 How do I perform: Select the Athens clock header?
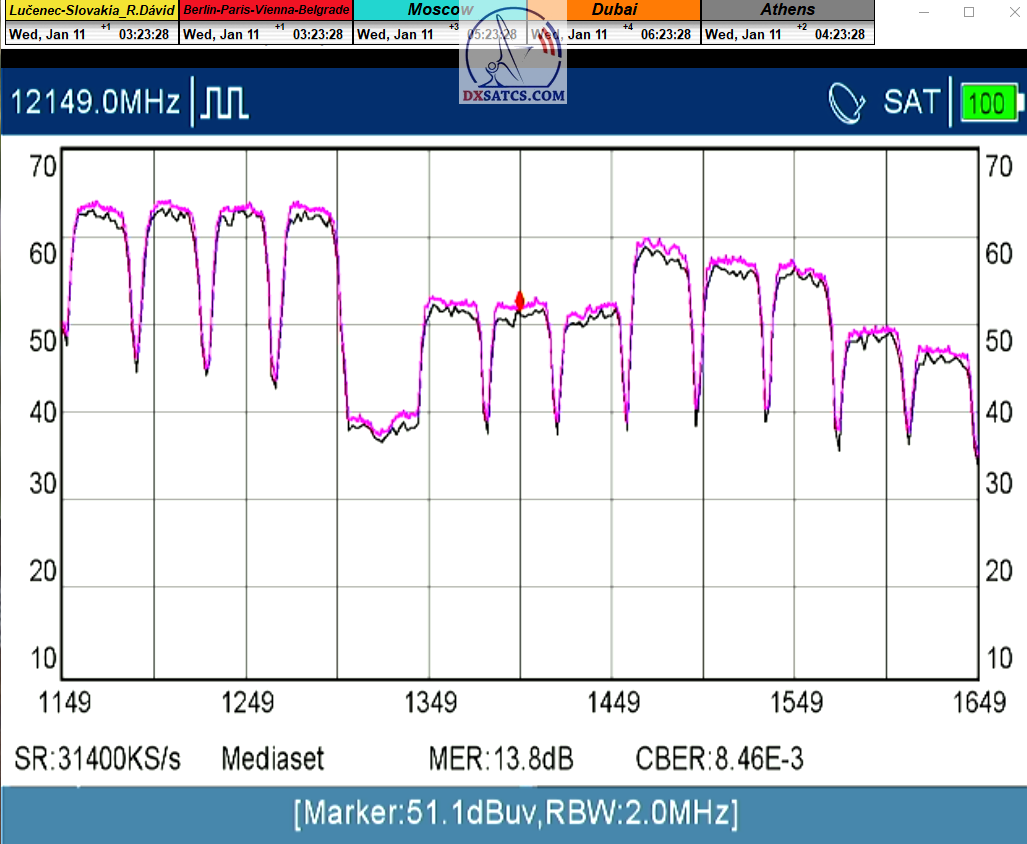coord(788,10)
